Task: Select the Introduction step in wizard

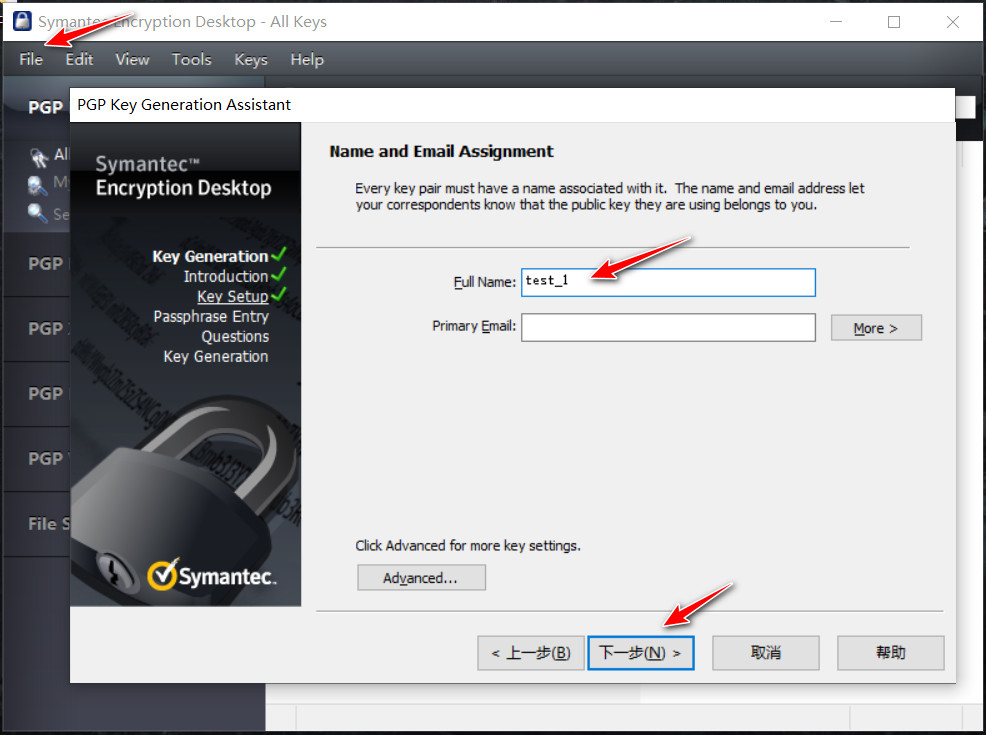Action: (x=226, y=276)
